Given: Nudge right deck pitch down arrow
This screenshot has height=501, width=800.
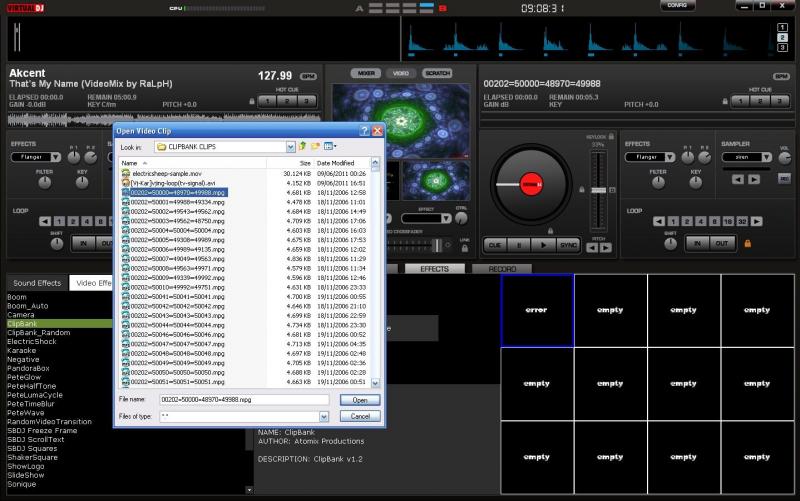Looking at the screenshot, I should coord(592,248).
